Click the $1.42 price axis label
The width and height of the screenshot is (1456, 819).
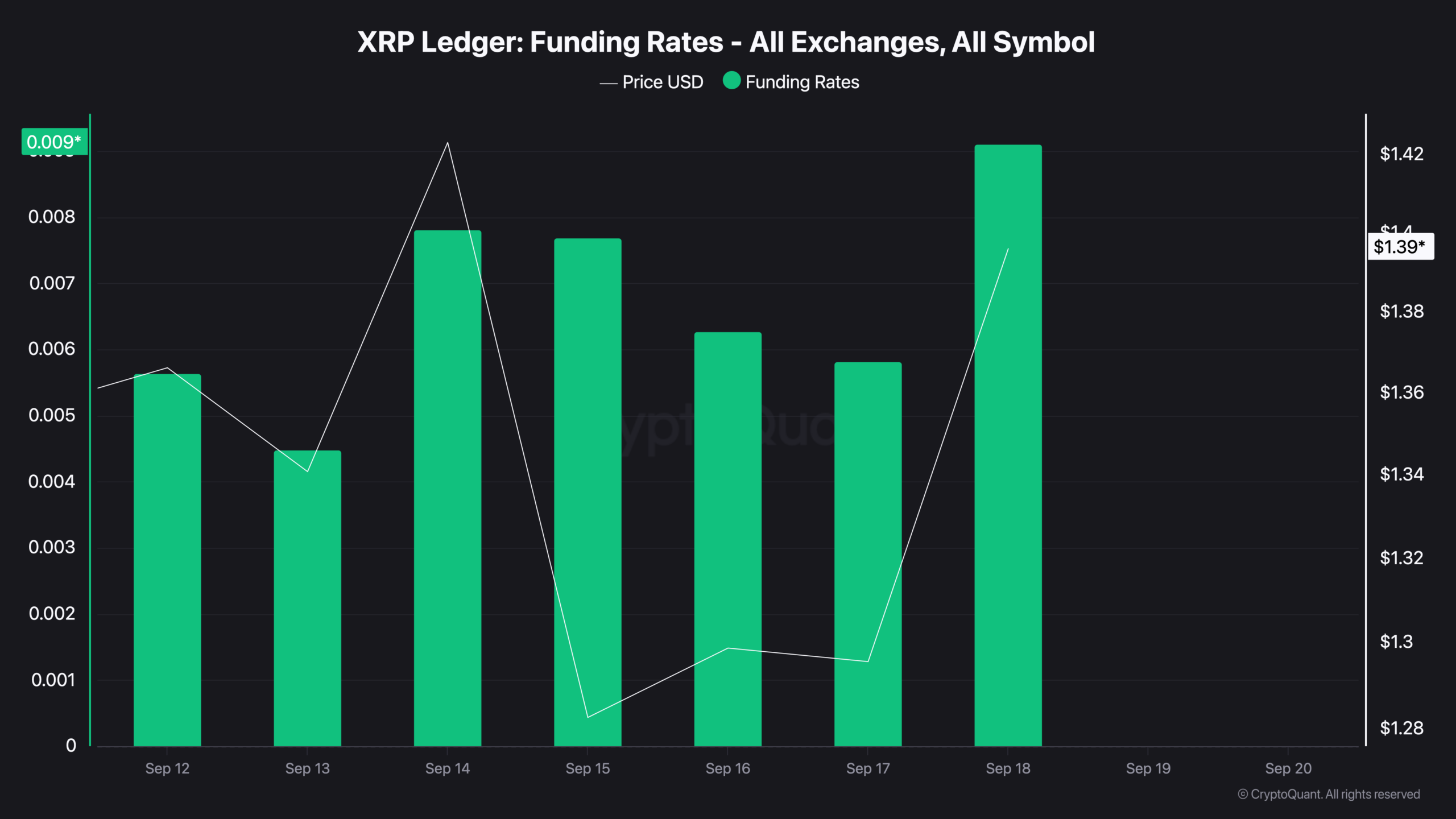pos(1401,154)
